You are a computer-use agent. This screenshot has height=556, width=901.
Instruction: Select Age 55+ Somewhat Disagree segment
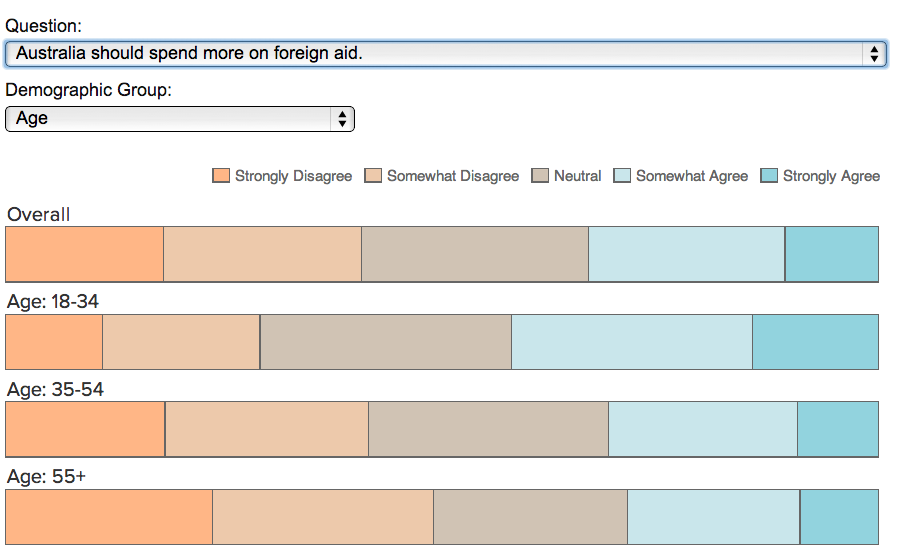(323, 517)
